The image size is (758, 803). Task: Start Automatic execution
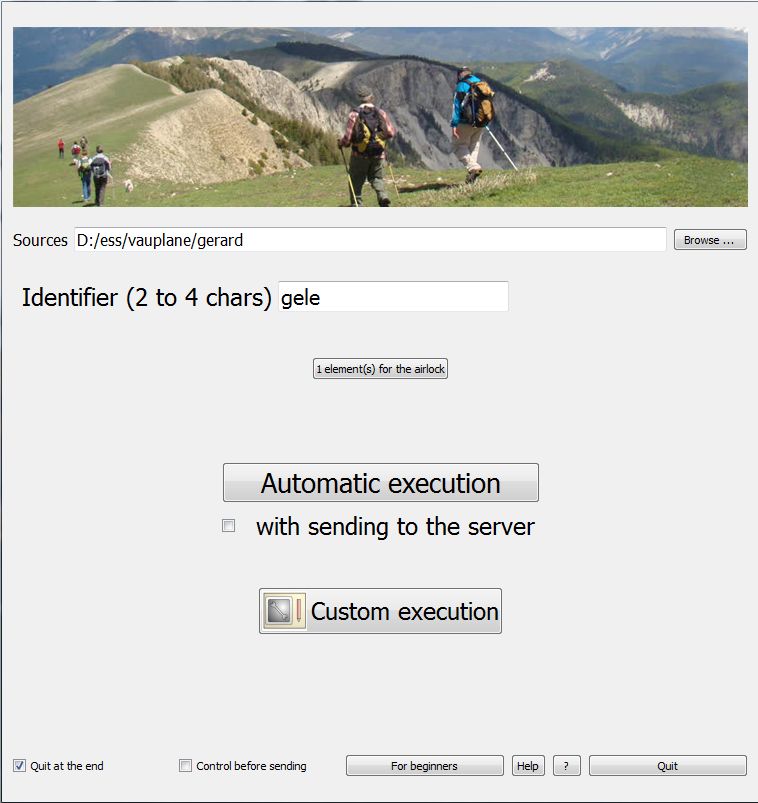pos(381,482)
